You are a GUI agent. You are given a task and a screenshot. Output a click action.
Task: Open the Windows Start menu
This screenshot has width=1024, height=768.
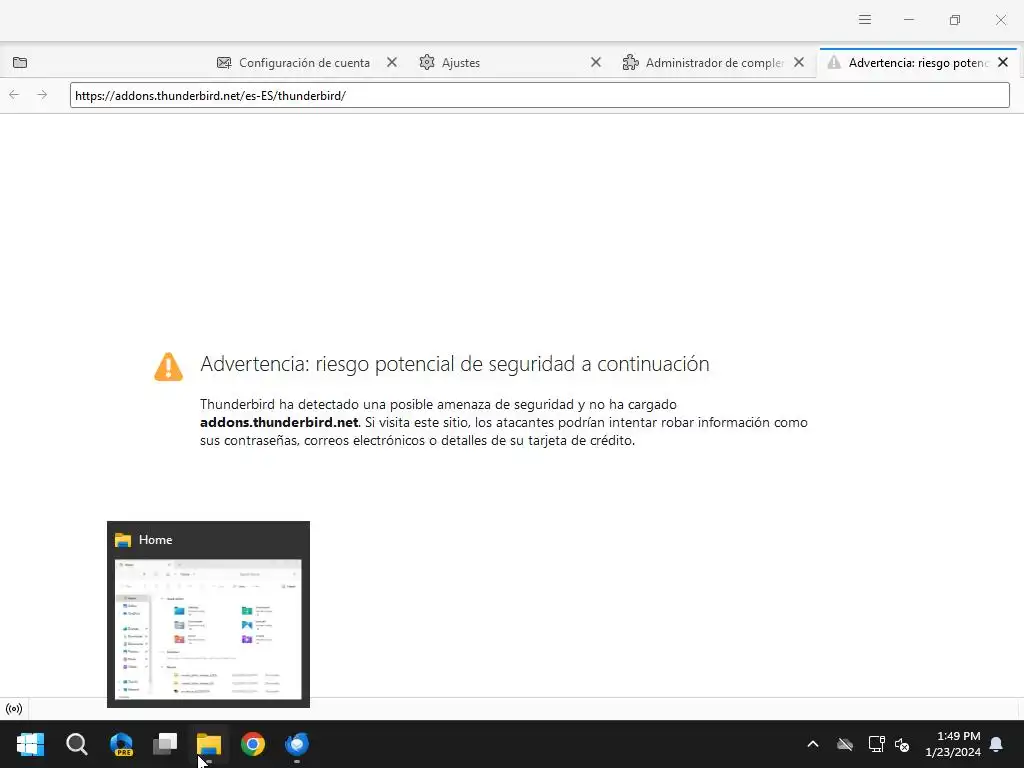[31, 744]
